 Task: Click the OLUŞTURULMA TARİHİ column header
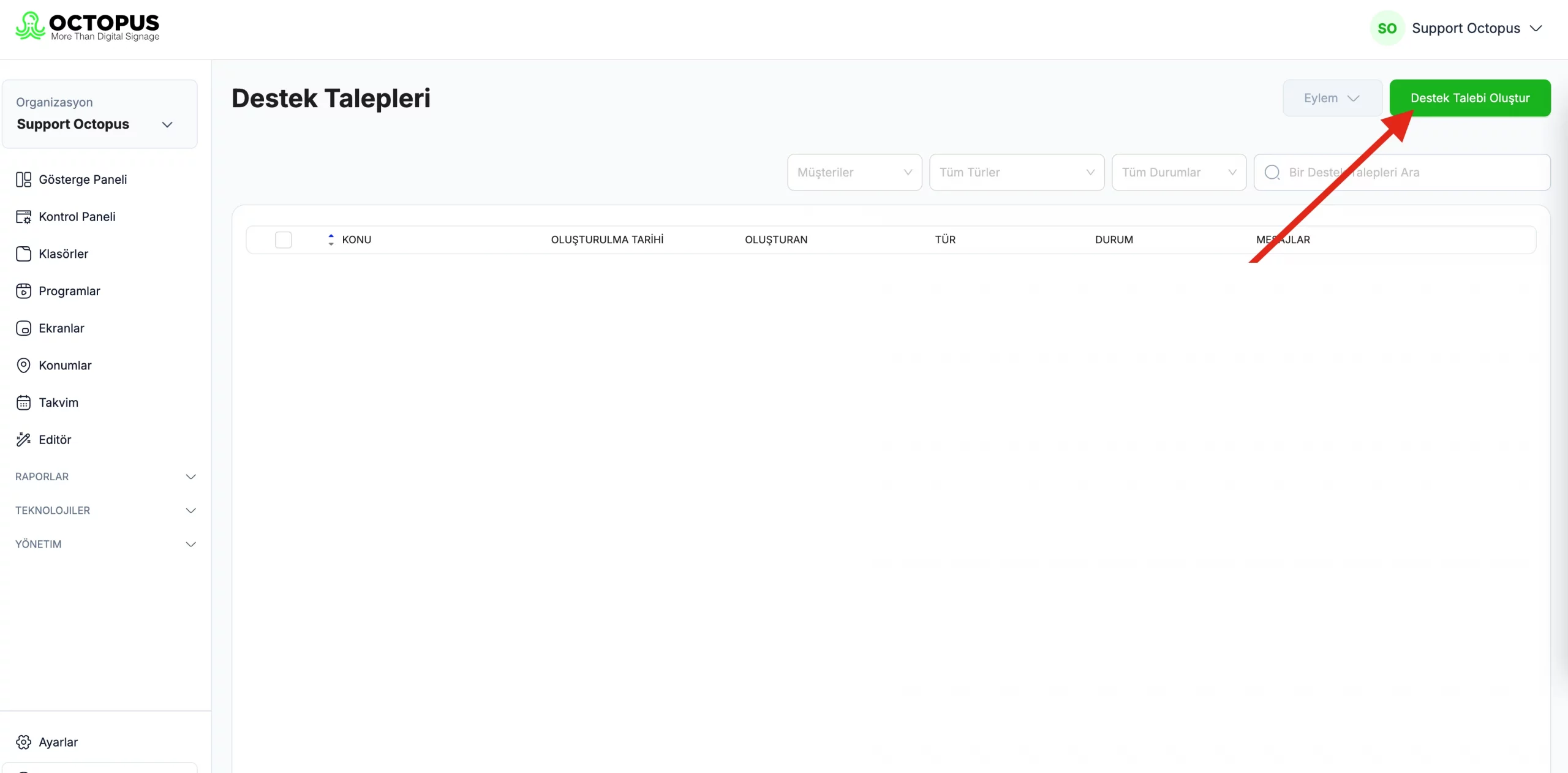point(607,239)
